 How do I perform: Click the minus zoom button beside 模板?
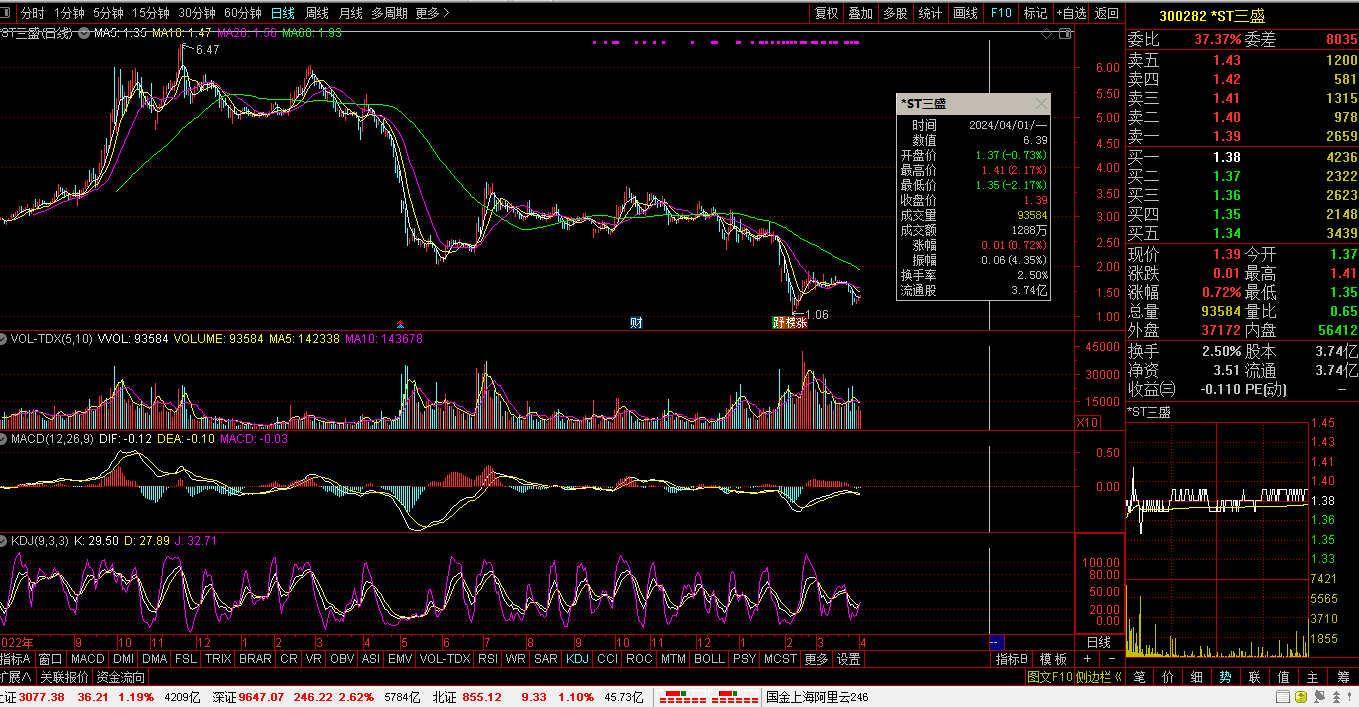(1111, 660)
